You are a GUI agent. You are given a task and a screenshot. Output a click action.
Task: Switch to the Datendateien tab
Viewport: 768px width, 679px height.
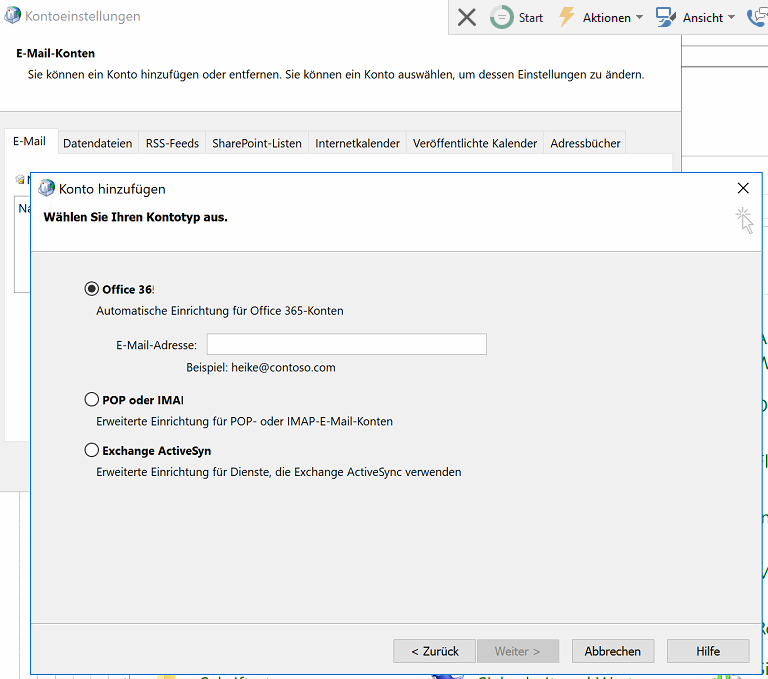(x=97, y=143)
